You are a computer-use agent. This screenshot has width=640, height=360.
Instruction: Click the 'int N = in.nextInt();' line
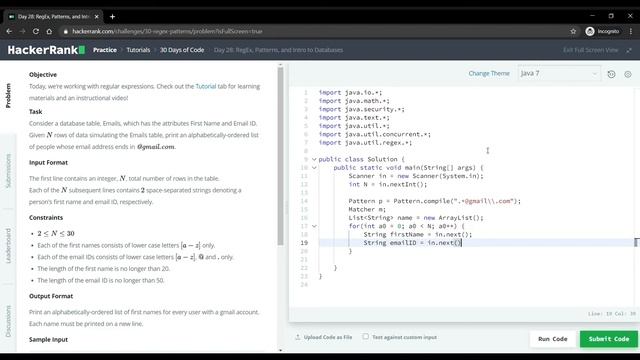388,184
